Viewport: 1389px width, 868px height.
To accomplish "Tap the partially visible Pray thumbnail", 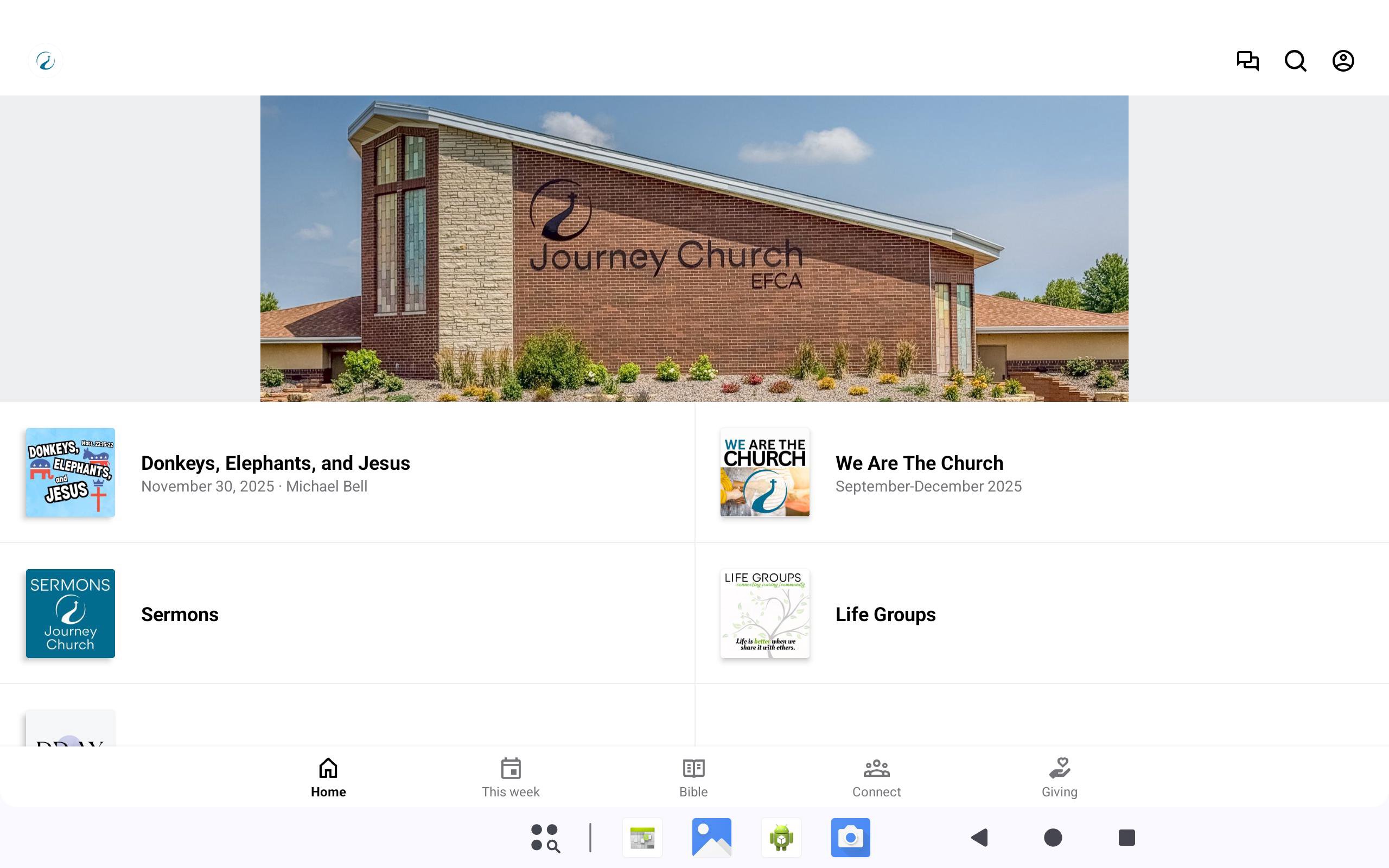I will [x=70, y=728].
